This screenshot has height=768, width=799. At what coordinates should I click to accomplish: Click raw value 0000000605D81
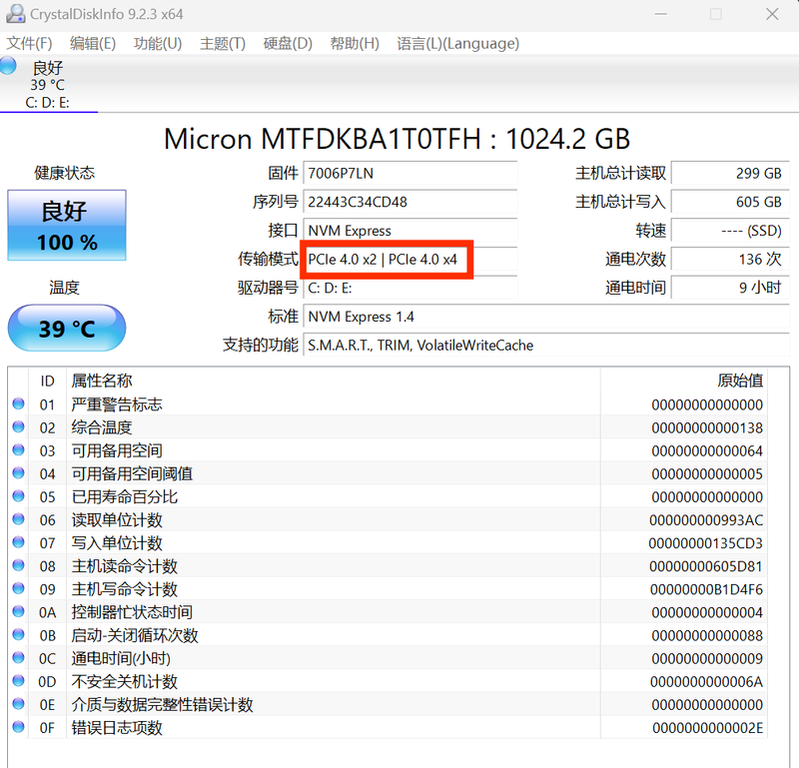[x=706, y=566]
